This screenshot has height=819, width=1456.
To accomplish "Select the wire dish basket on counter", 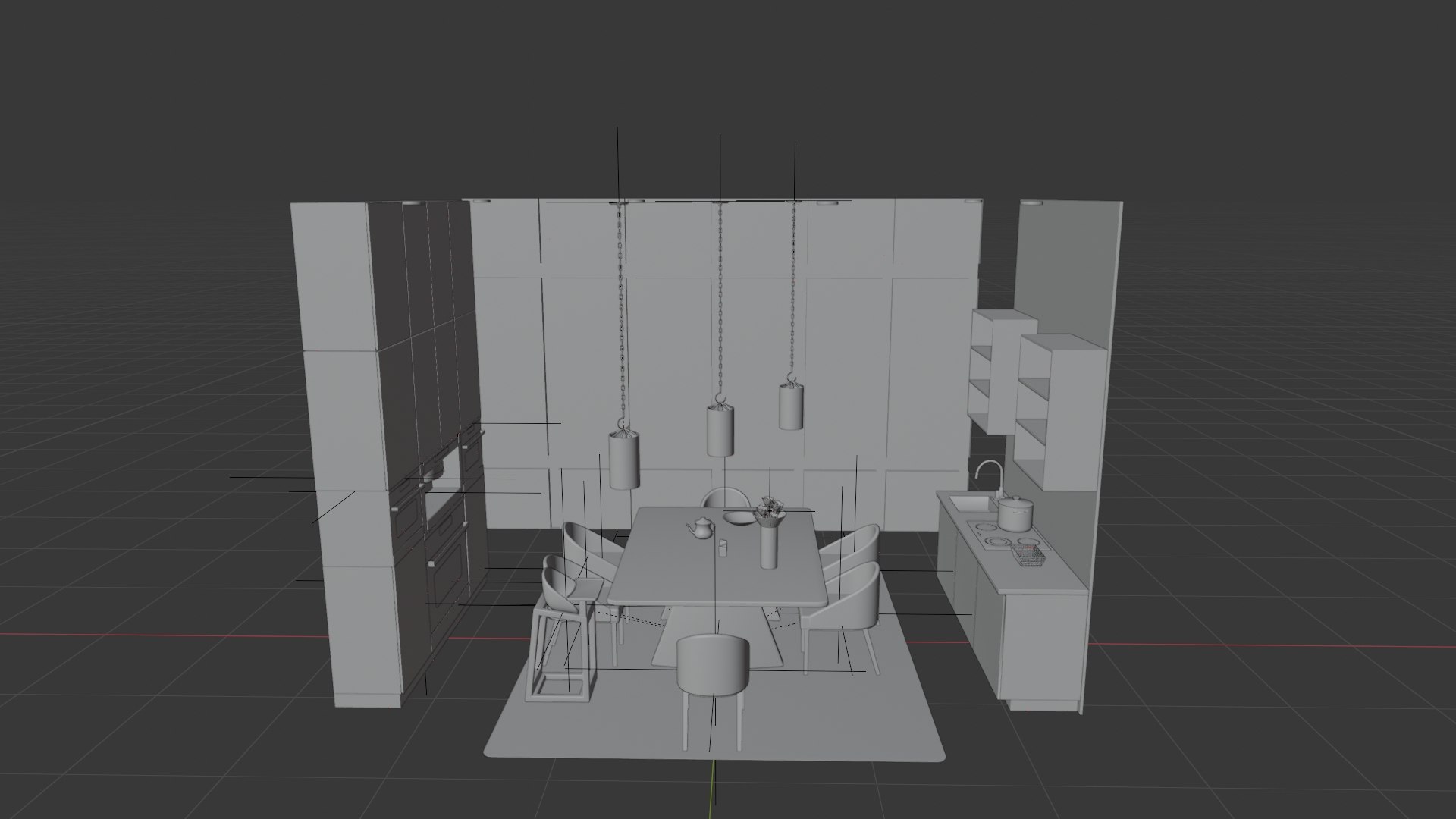I will point(1028,557).
